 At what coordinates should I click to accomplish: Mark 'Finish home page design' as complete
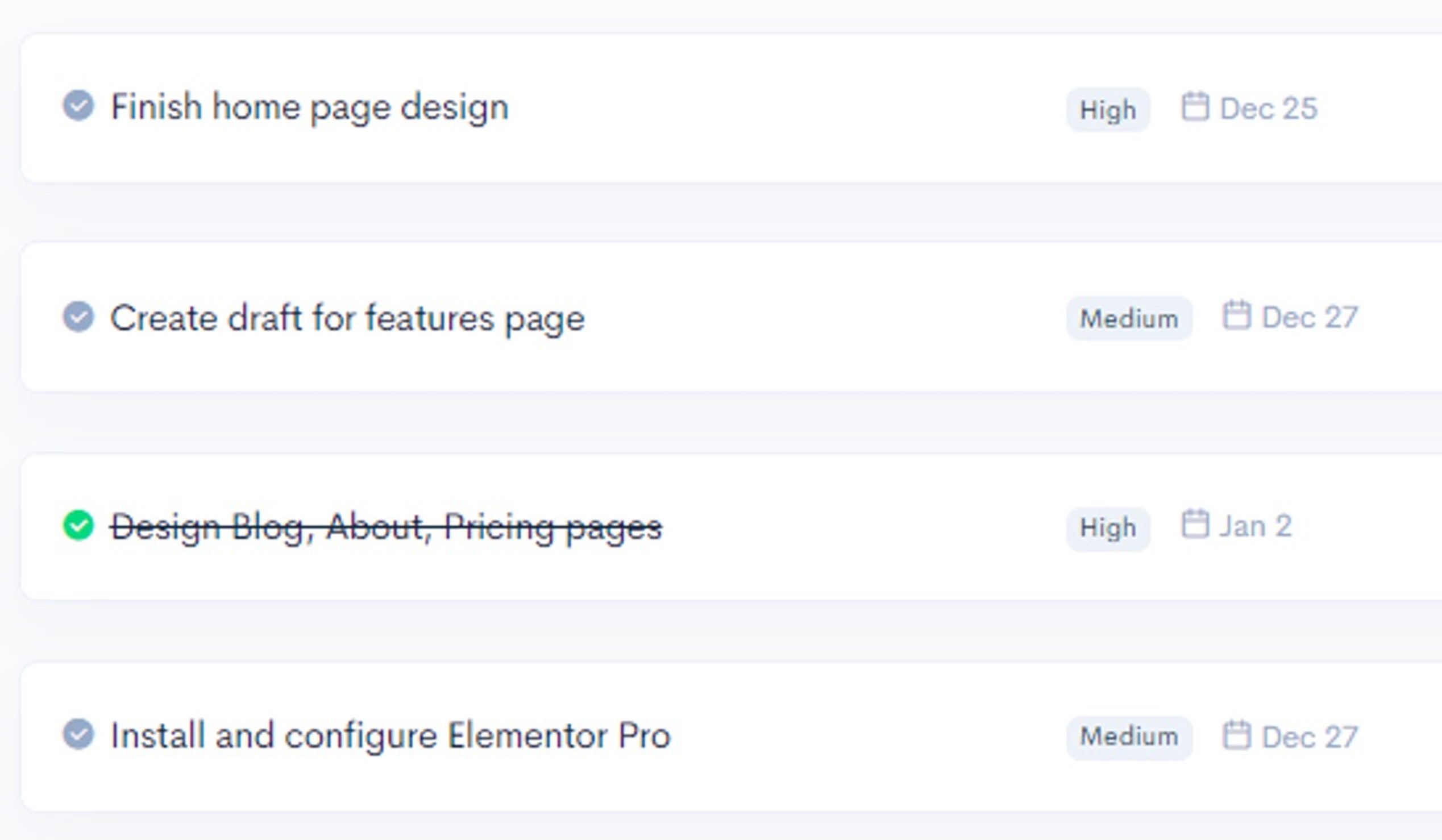(78, 106)
